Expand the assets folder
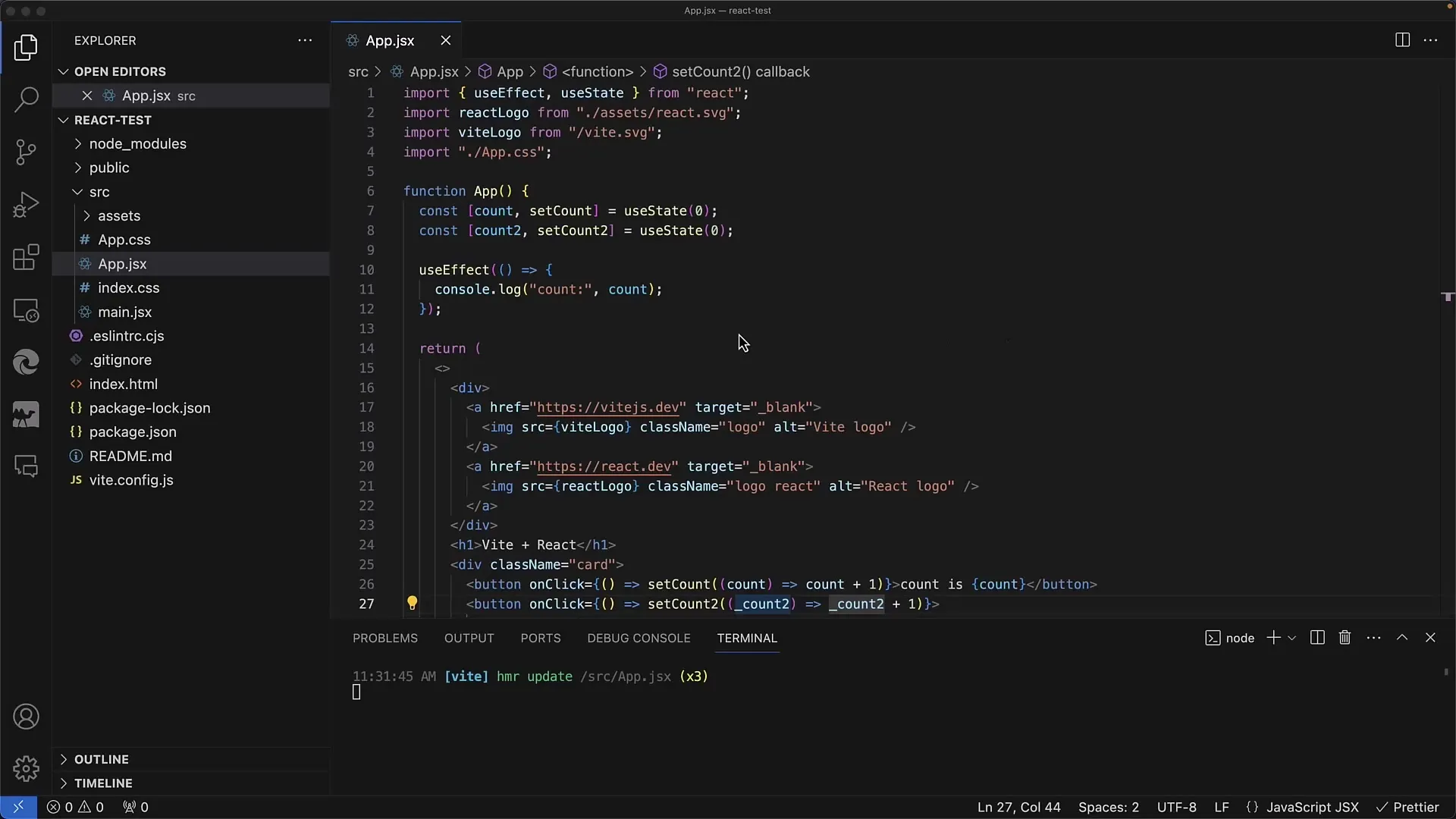Screen dimensions: 1456x819 191,215
